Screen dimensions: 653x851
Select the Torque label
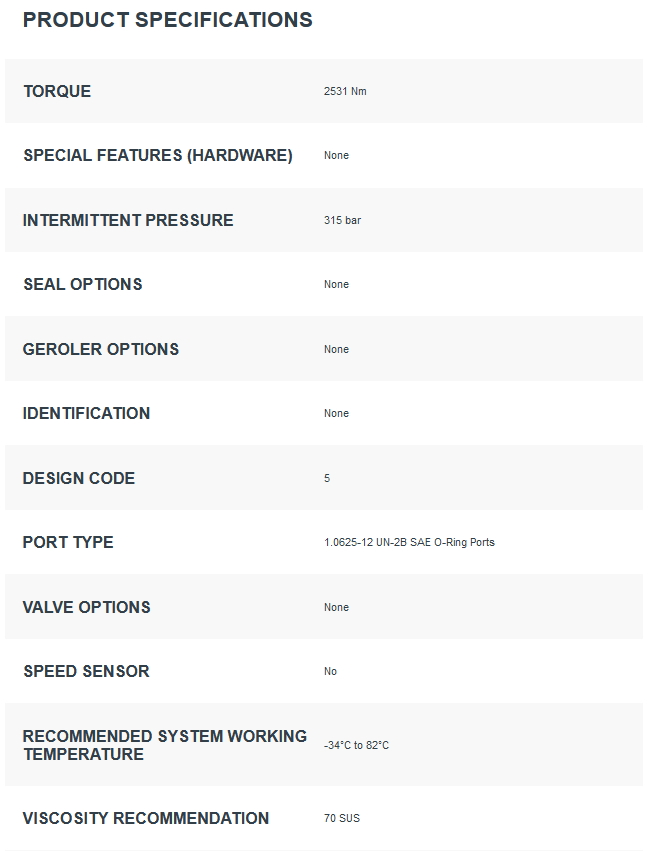[57, 91]
